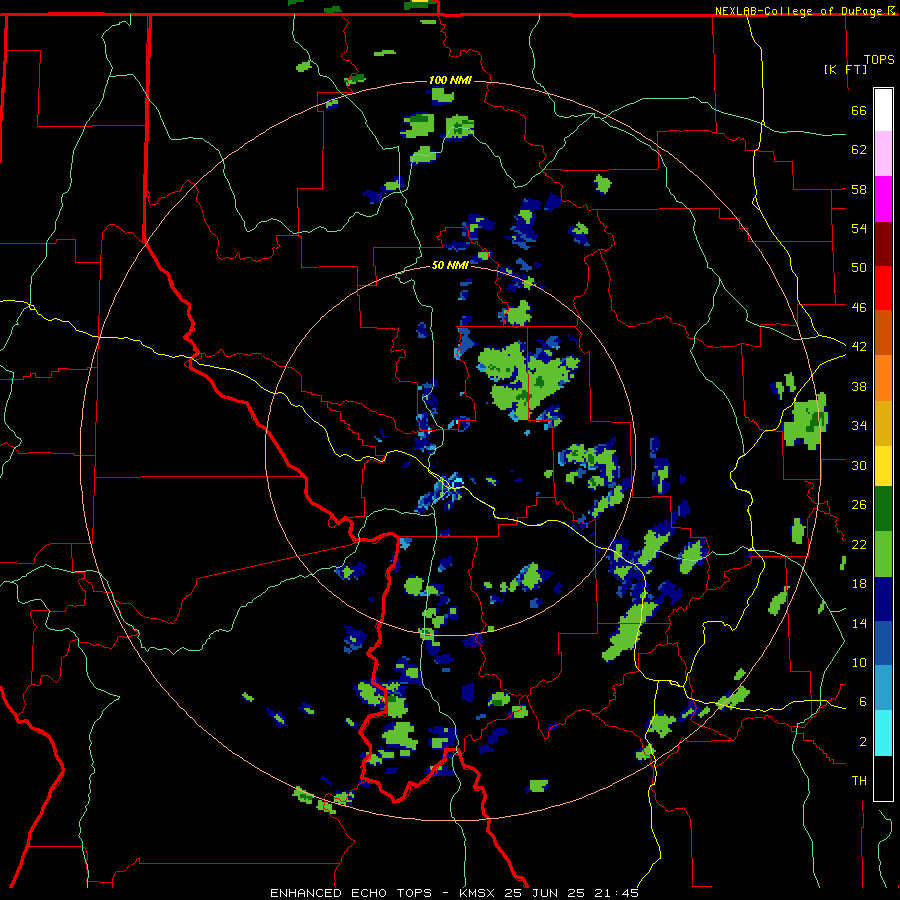Click the white swatch in the tops legend
This screenshot has height=900, width=900.
coord(883,110)
